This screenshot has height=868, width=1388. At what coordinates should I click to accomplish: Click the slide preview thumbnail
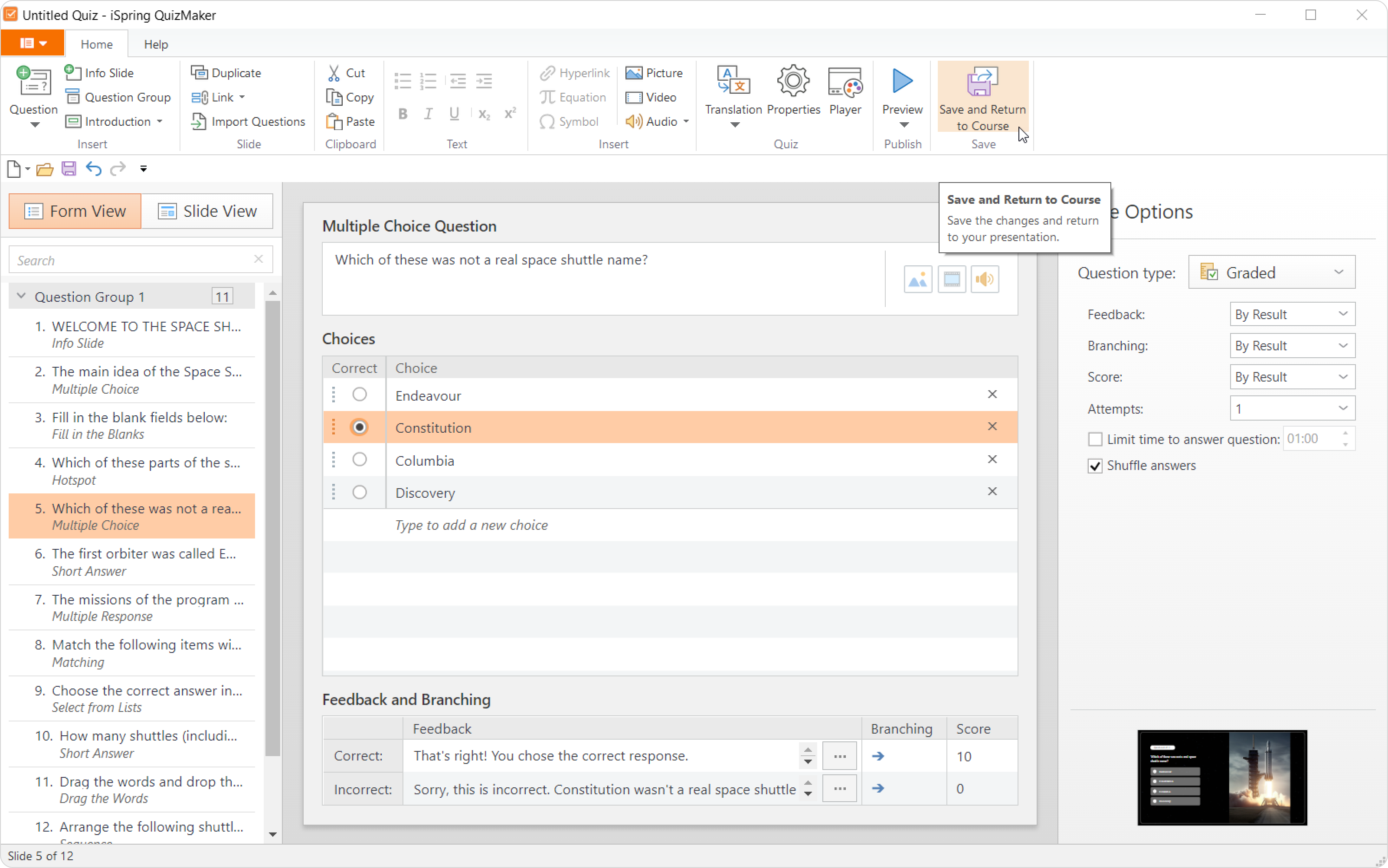1221,777
